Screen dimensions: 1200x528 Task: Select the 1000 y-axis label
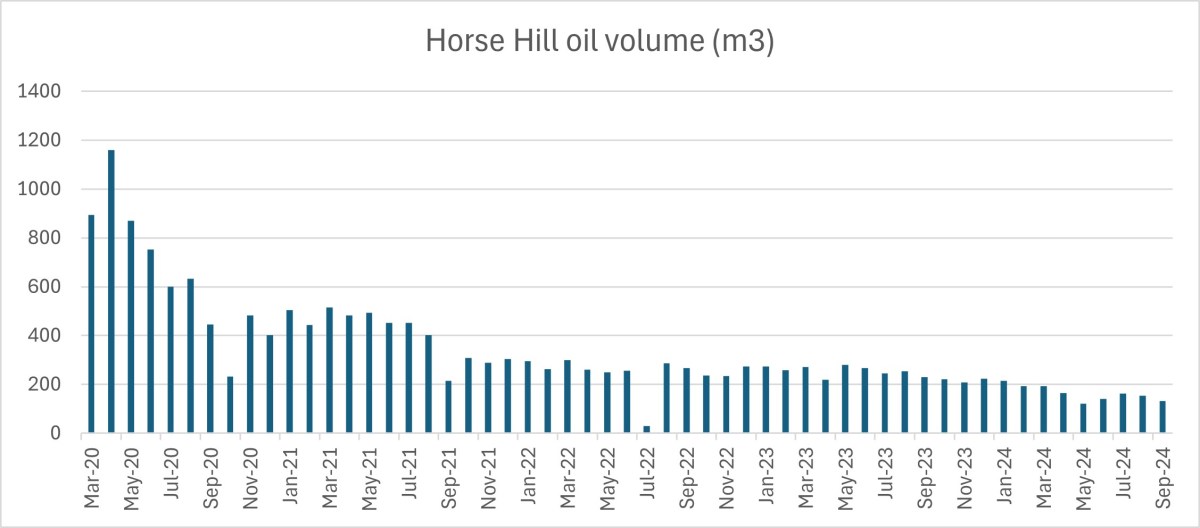click(x=42, y=189)
